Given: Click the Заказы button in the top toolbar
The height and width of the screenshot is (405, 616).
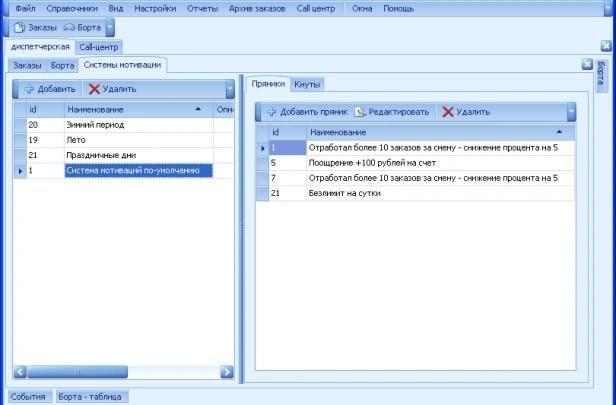Looking at the screenshot, I should [36, 28].
